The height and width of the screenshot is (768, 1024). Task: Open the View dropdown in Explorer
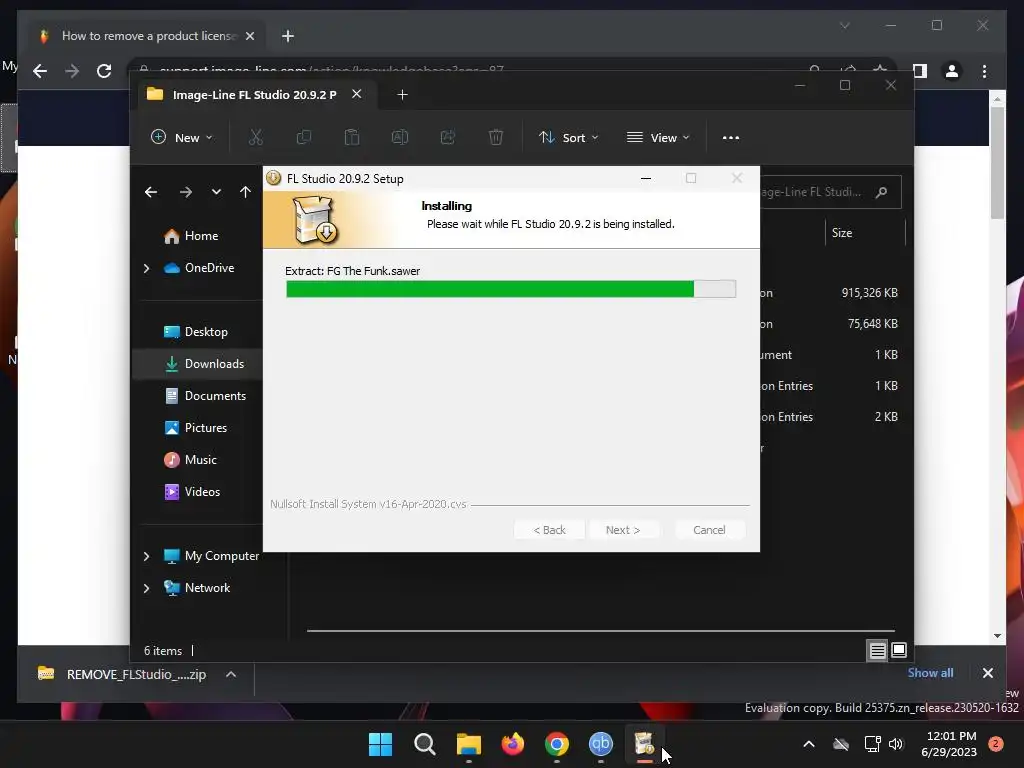click(658, 138)
